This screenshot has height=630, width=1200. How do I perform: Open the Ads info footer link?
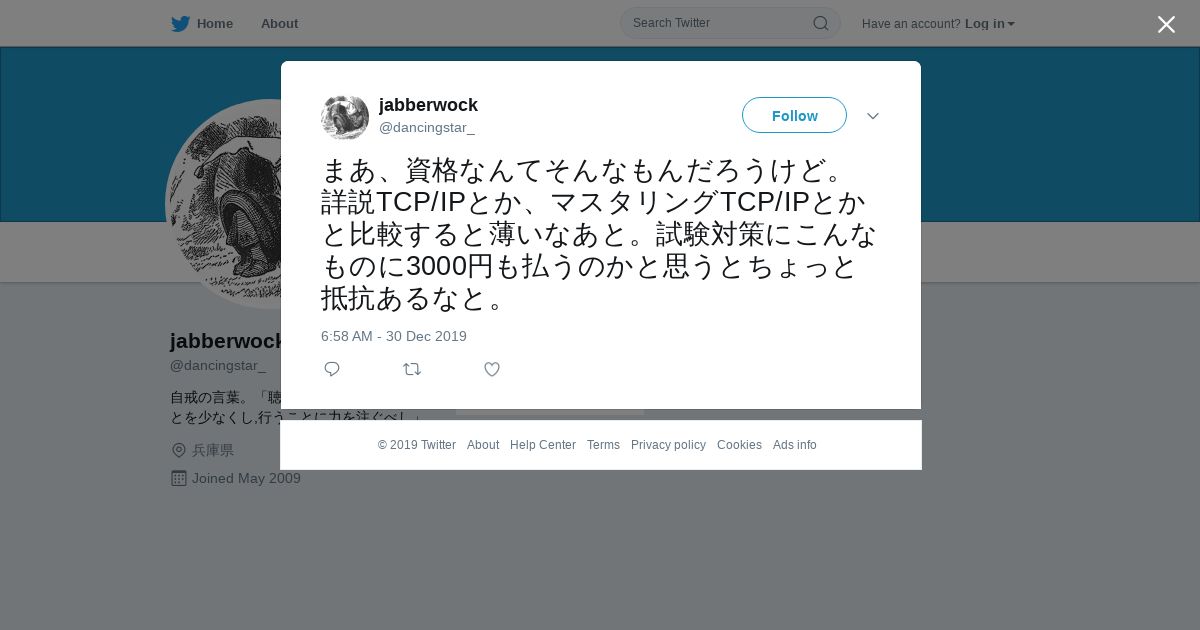[x=795, y=445]
